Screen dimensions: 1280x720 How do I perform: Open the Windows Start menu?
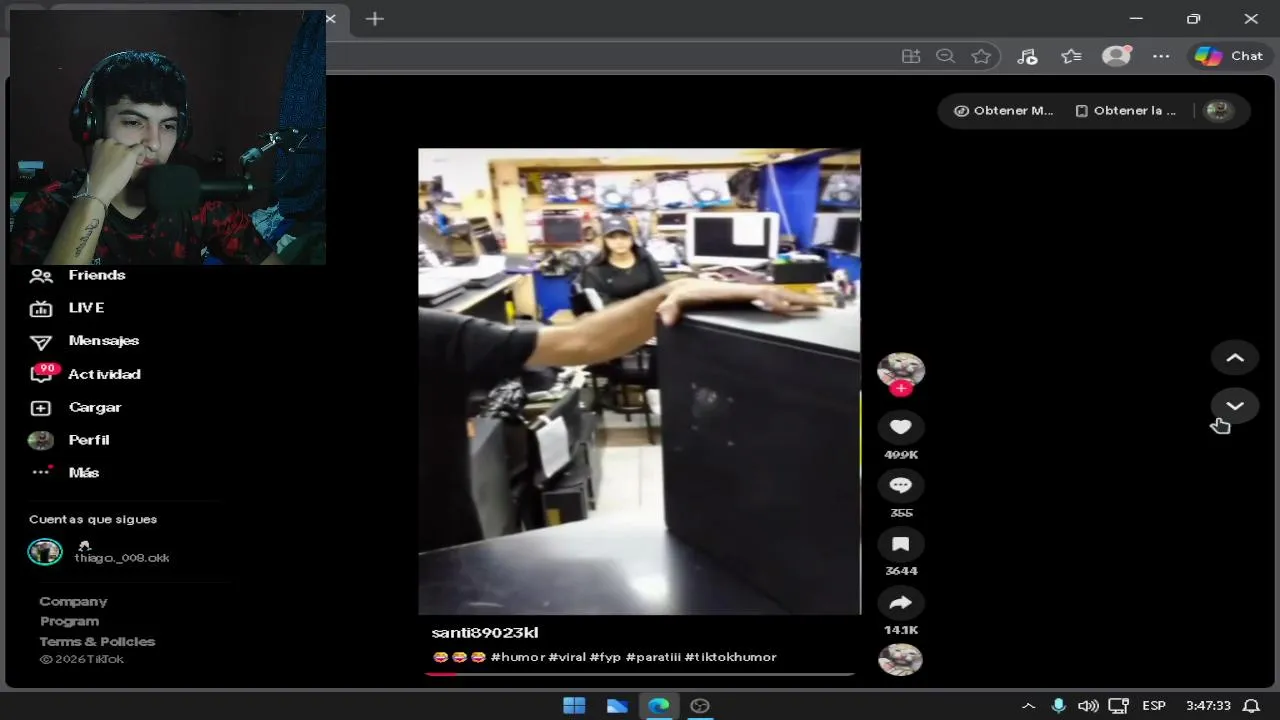point(574,706)
